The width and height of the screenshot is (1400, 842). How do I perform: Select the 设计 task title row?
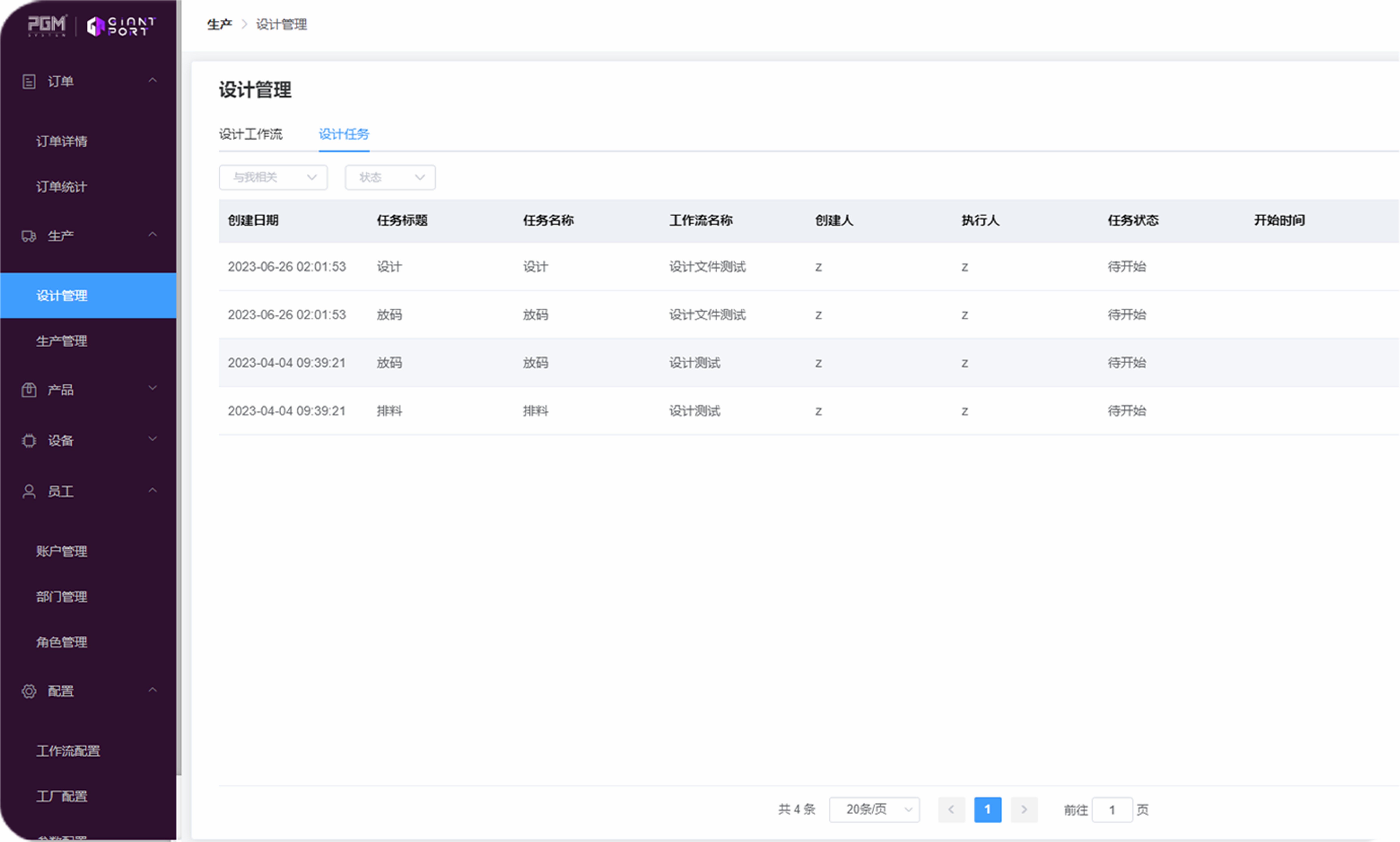[389, 267]
